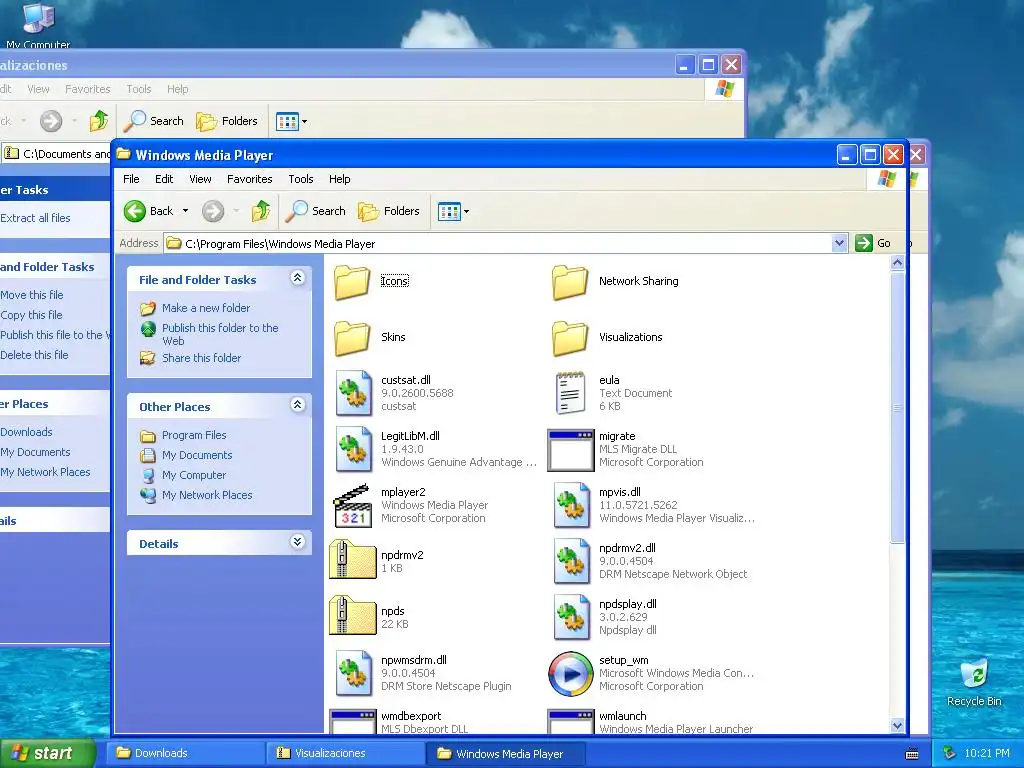Click Search in Visualizaciones window toolbar
This screenshot has height=768, width=1024.
click(x=154, y=121)
